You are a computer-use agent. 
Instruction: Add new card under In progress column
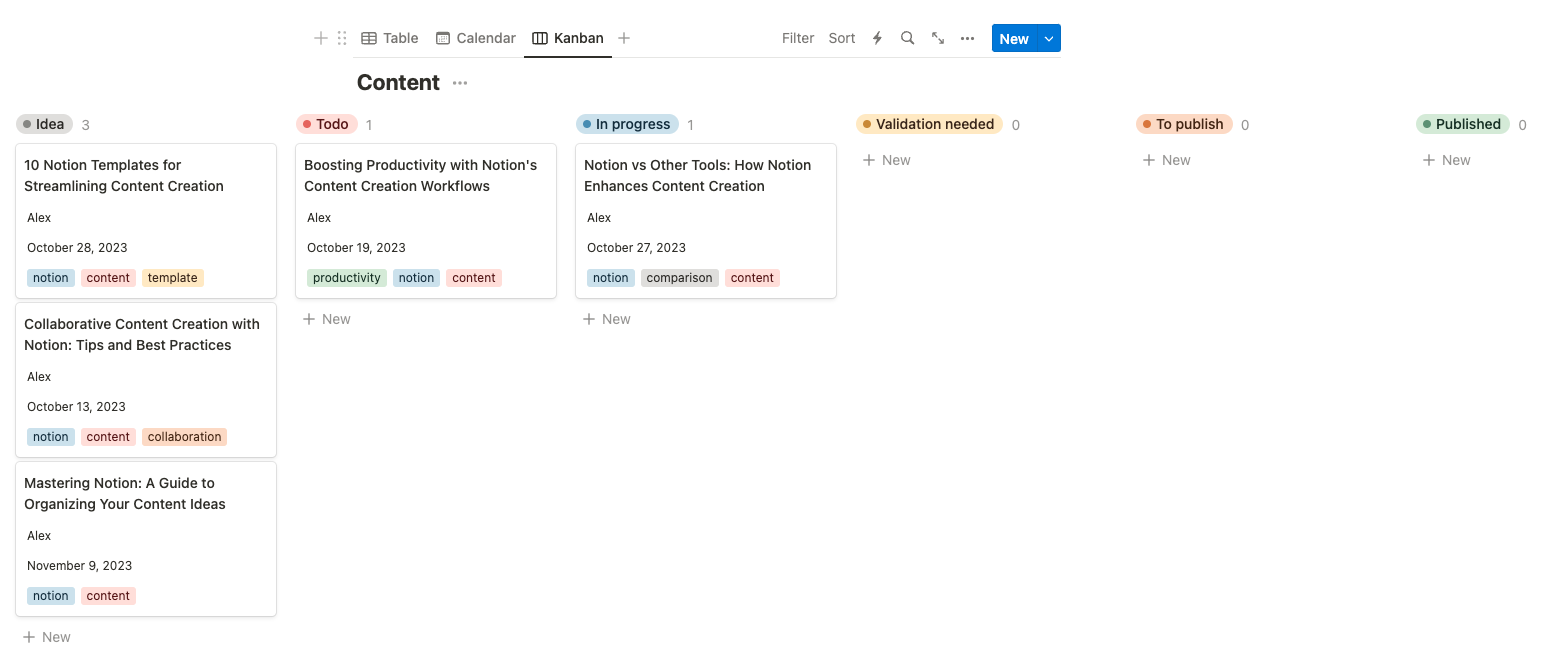pos(607,319)
